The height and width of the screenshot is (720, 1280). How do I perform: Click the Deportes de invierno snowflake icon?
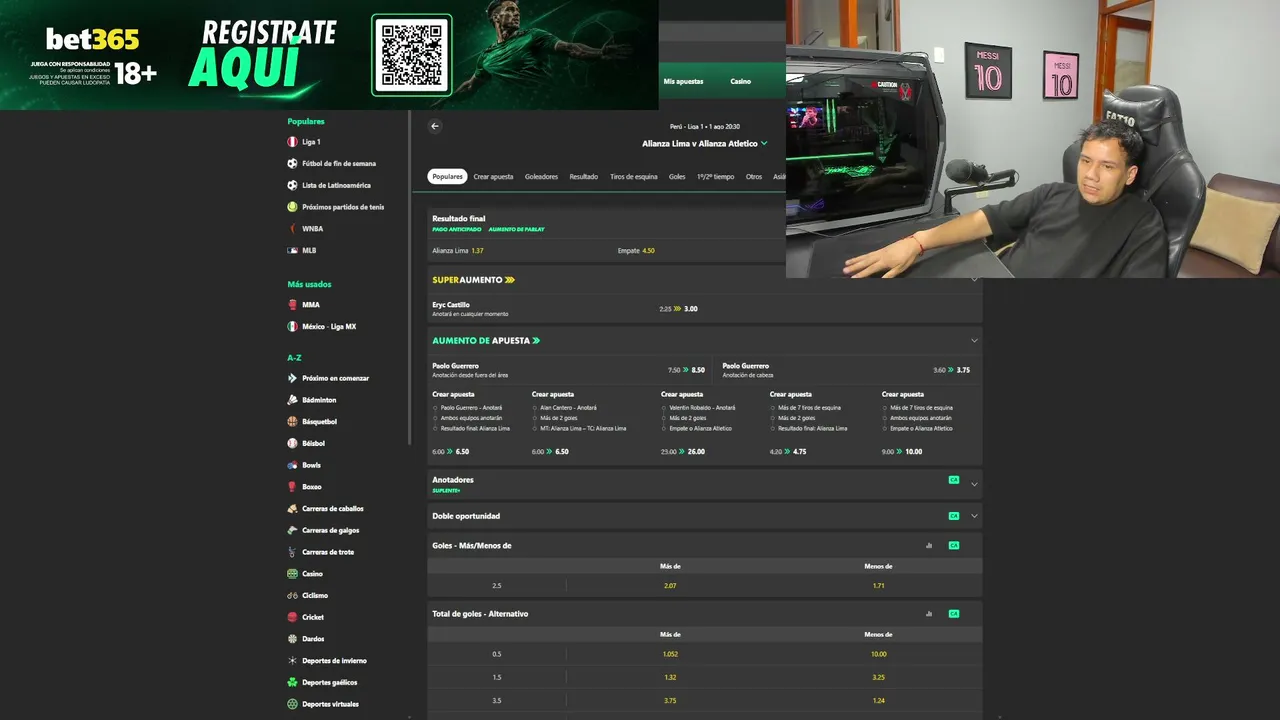(x=292, y=661)
